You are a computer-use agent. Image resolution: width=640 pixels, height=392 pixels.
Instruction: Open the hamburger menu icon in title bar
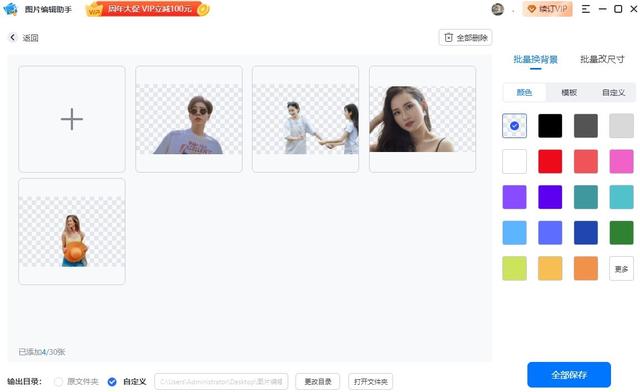coord(586,9)
